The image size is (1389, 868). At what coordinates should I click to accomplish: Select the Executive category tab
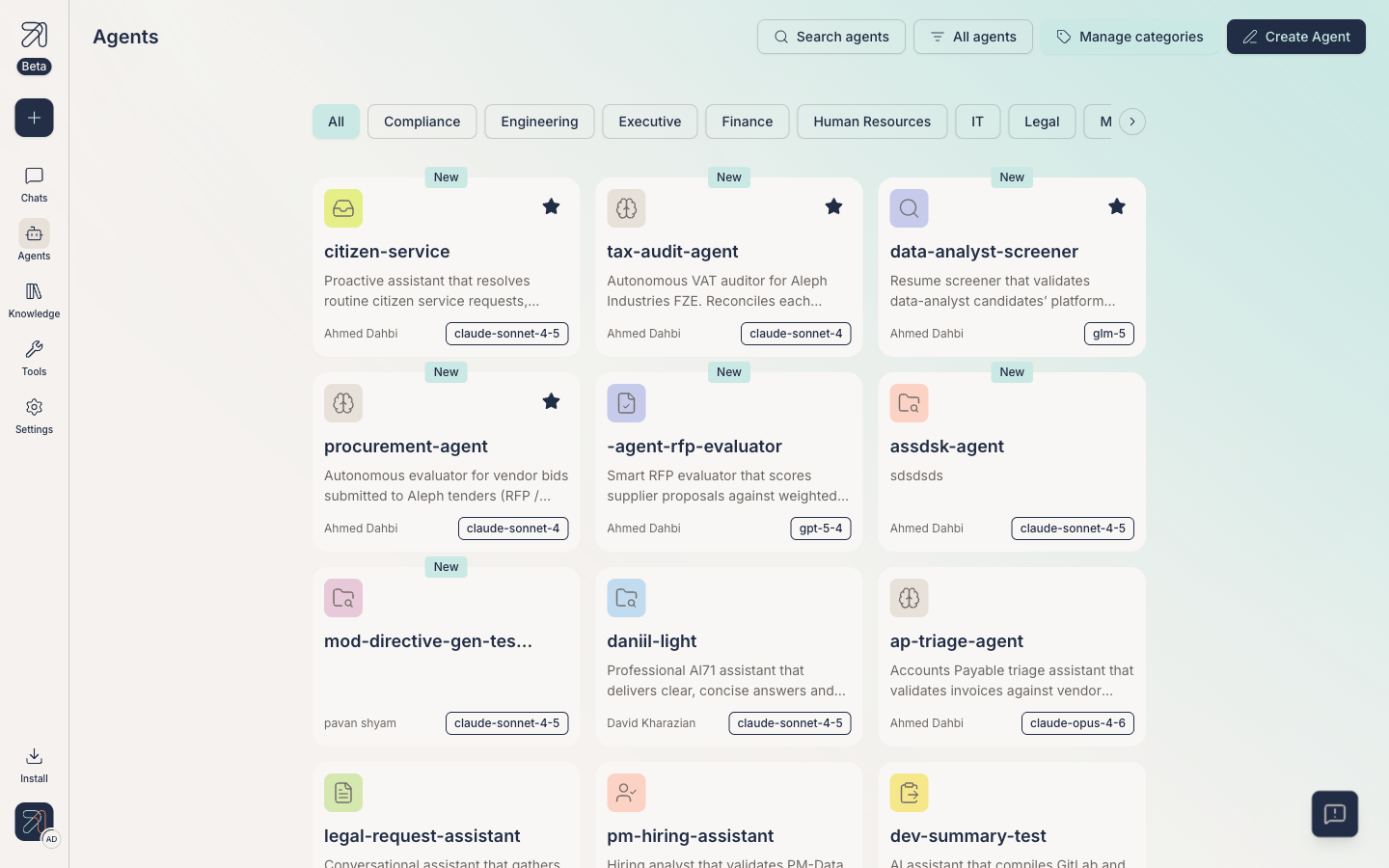pos(649,122)
